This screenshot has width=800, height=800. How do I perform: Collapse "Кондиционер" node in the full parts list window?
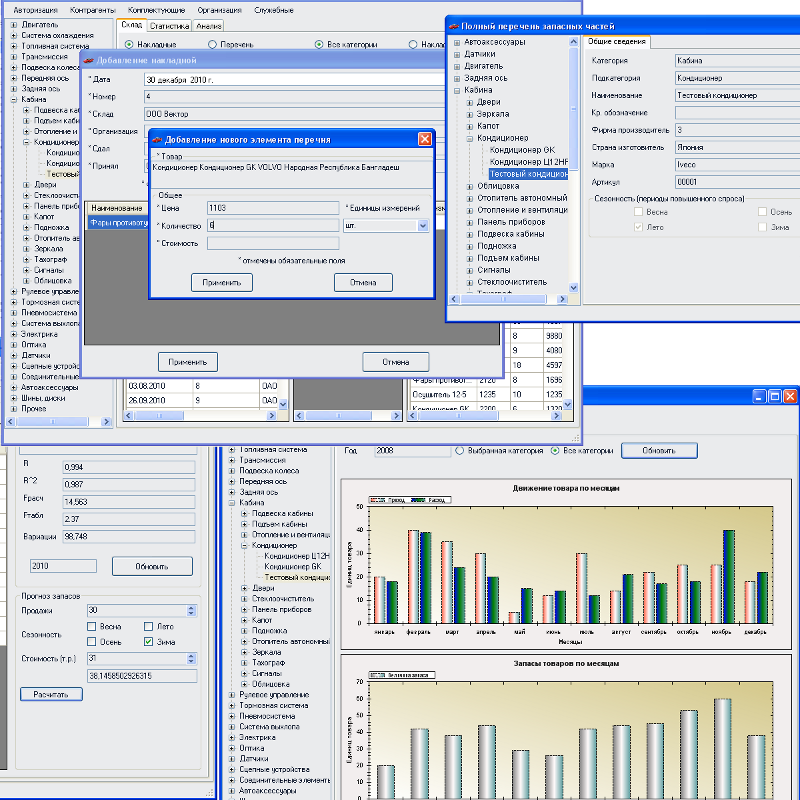pyautogui.click(x=470, y=138)
